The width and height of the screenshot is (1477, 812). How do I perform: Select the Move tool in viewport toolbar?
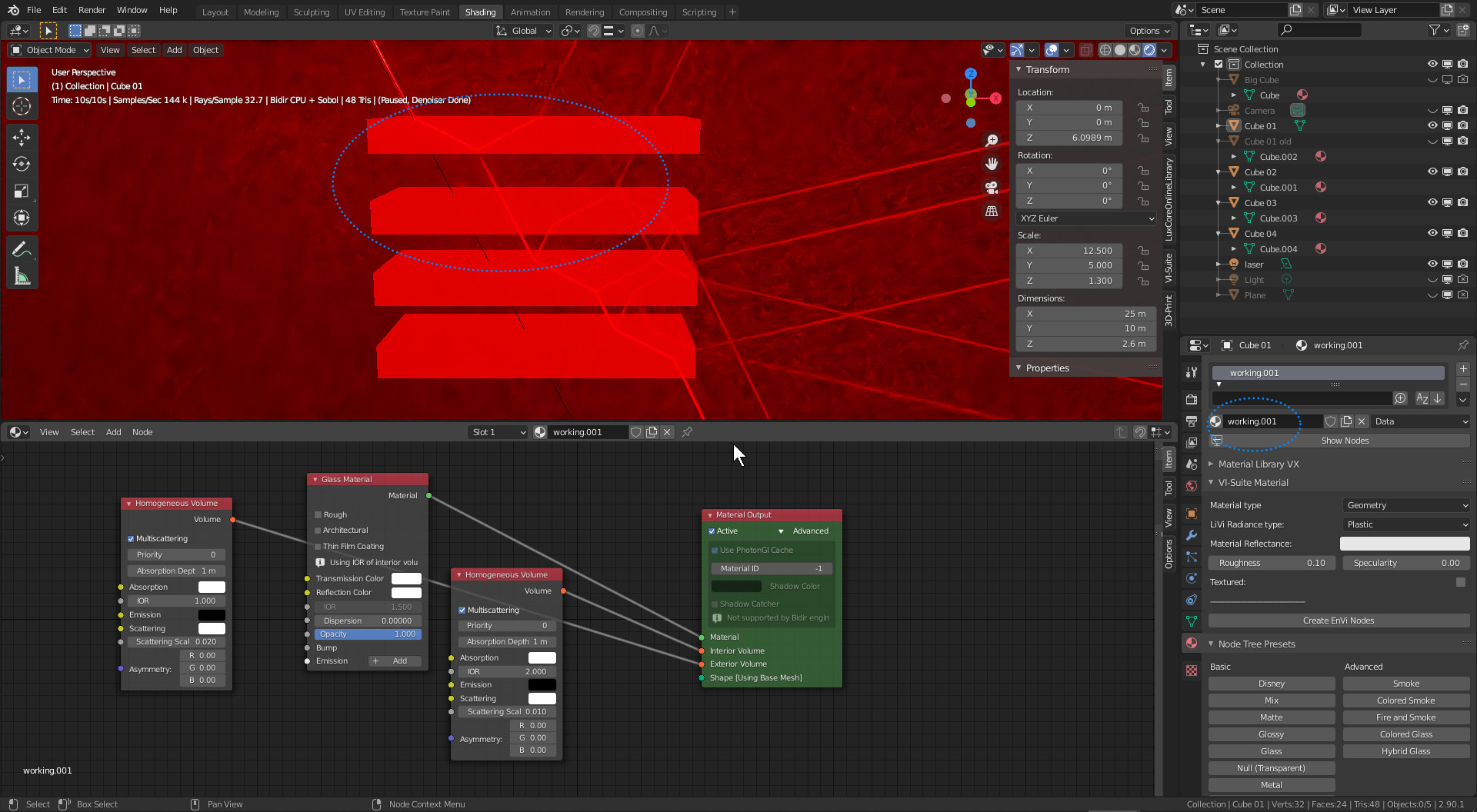tap(22, 138)
